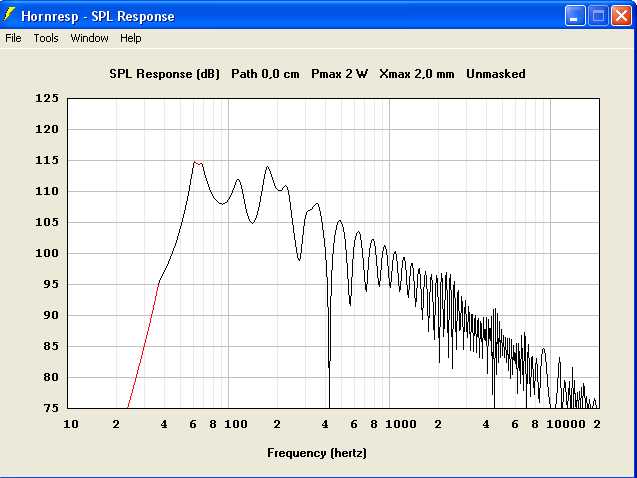Click the 'Pmax 2 W' label
This screenshot has width=637, height=478.
340,74
